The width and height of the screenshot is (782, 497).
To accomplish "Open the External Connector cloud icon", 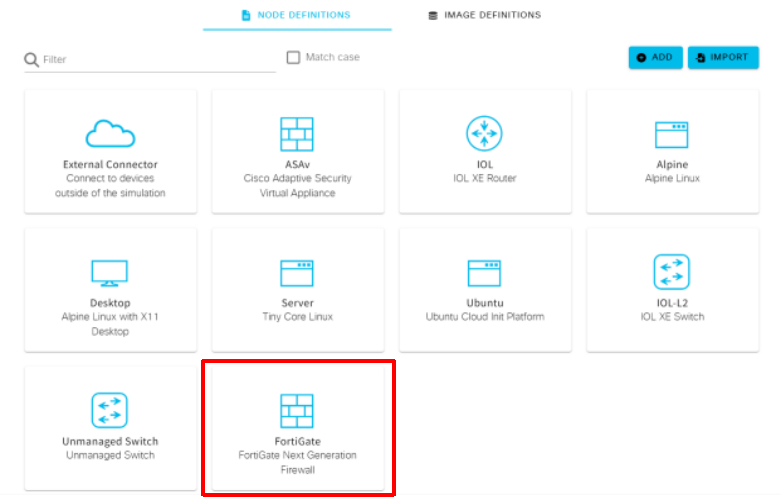I will [110, 134].
